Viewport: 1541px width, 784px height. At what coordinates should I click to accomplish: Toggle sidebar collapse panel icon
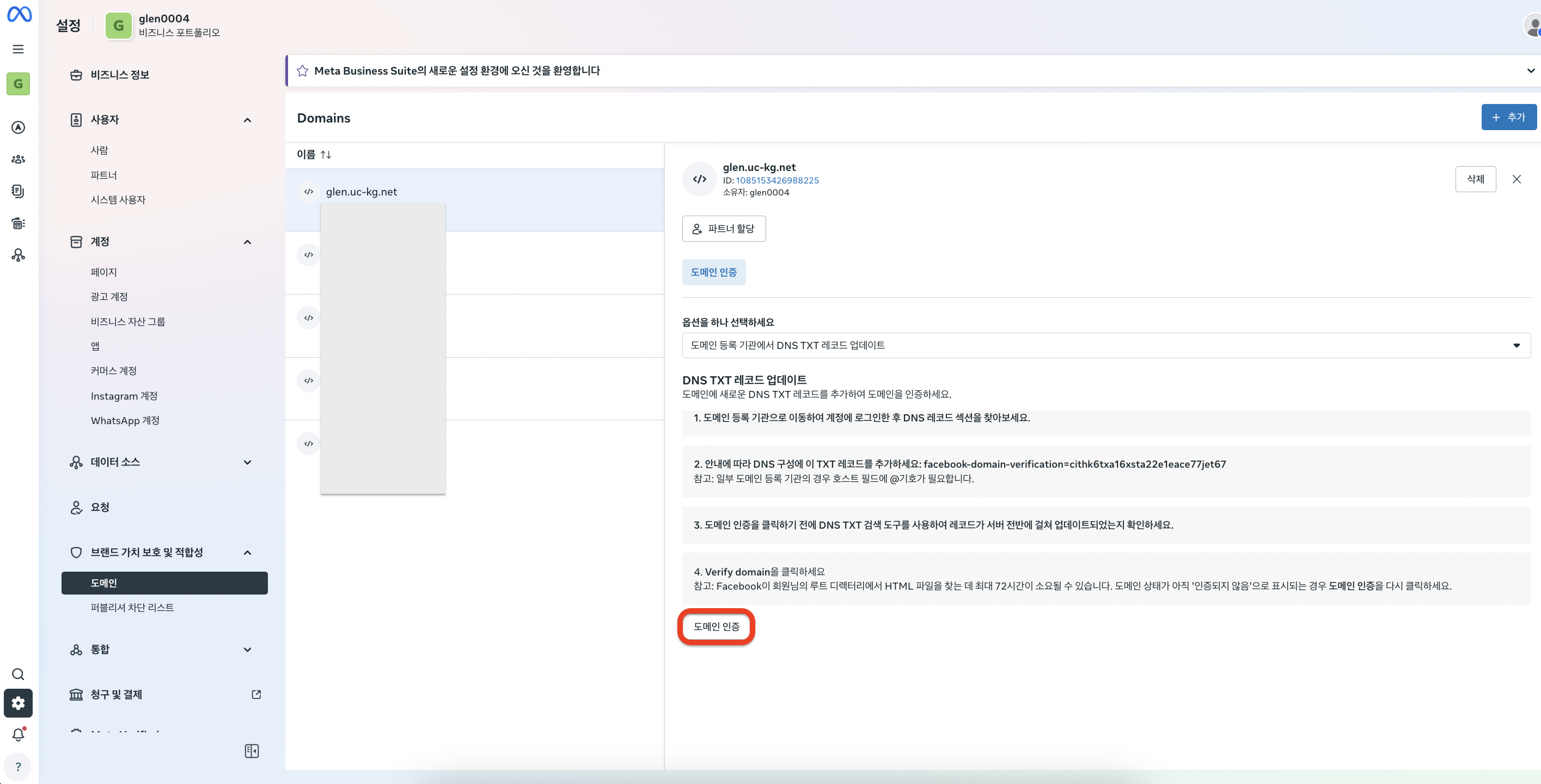(252, 750)
